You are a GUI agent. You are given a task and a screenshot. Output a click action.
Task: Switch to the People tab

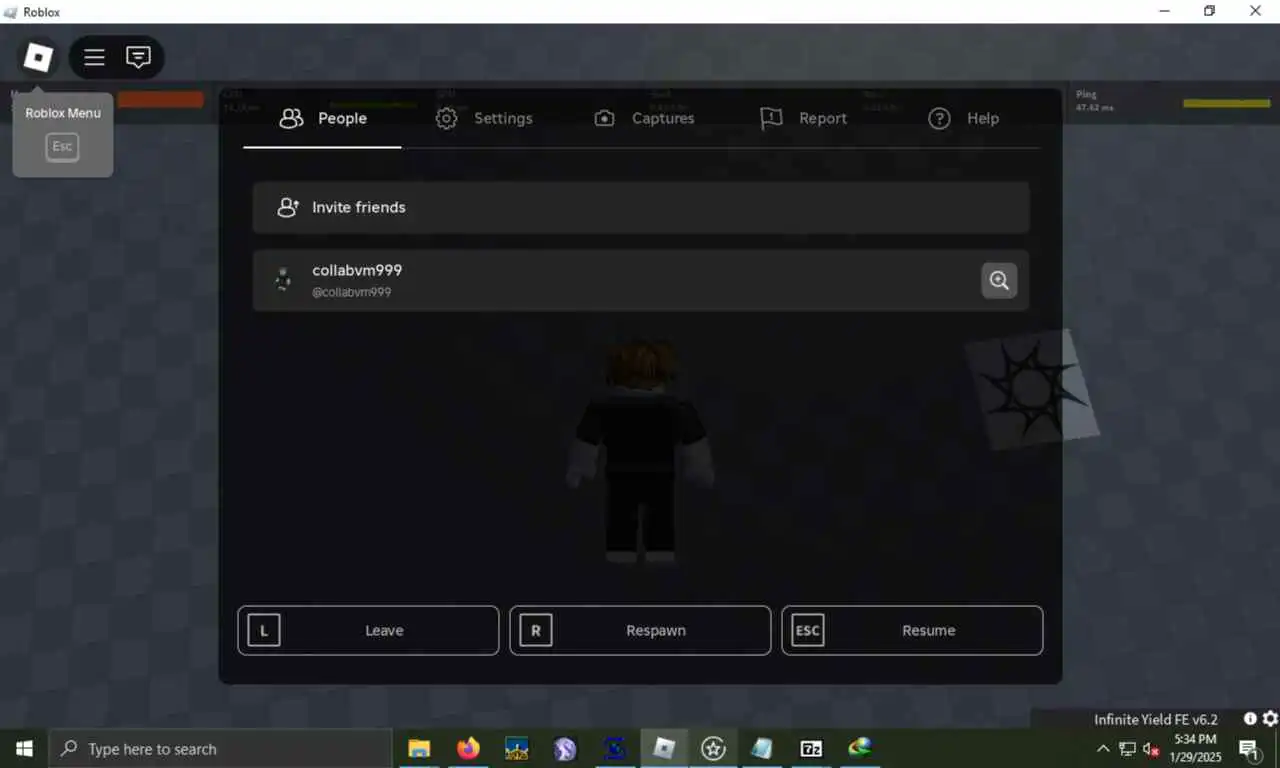click(x=322, y=118)
